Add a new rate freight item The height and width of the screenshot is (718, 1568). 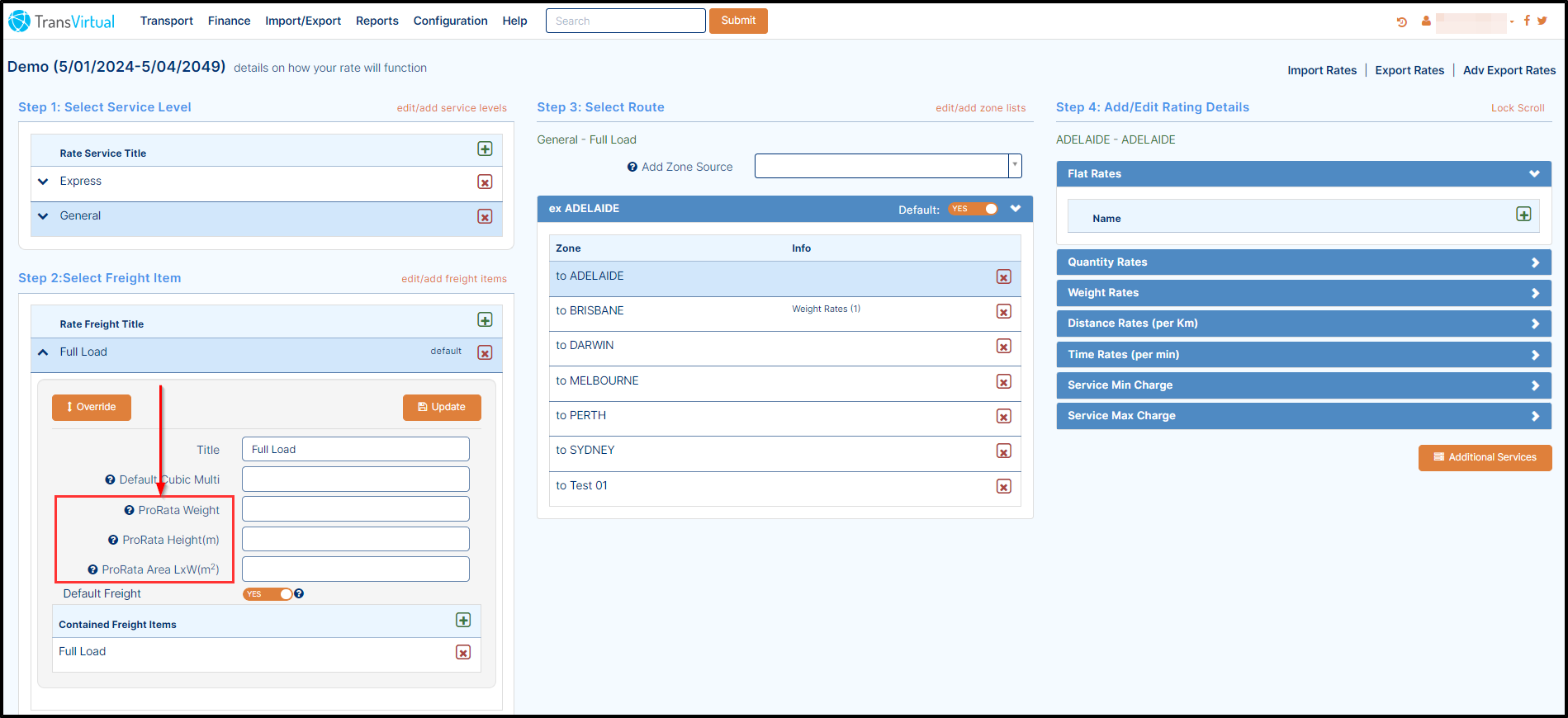[x=485, y=320]
